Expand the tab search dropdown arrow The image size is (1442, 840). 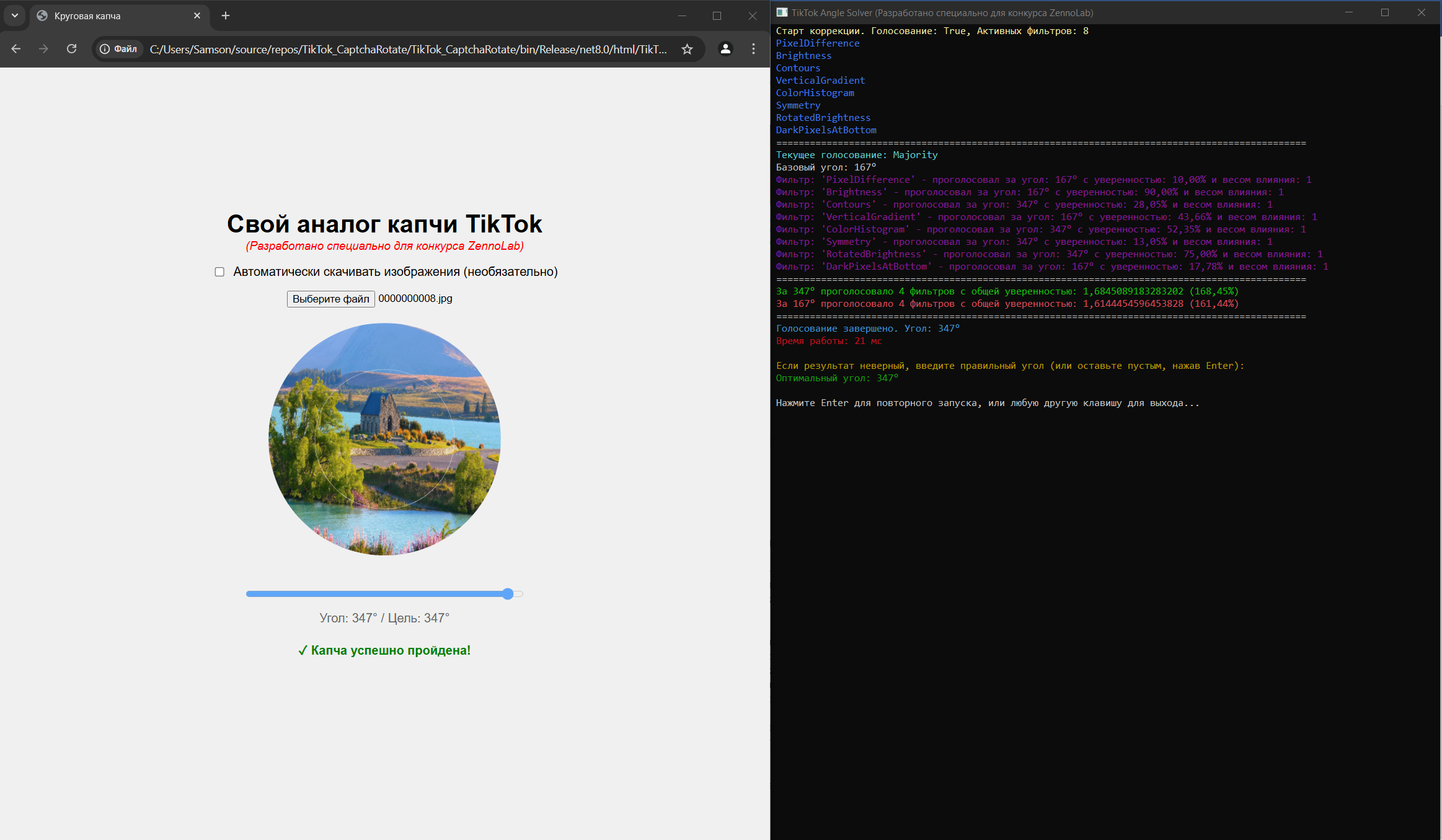(15, 15)
